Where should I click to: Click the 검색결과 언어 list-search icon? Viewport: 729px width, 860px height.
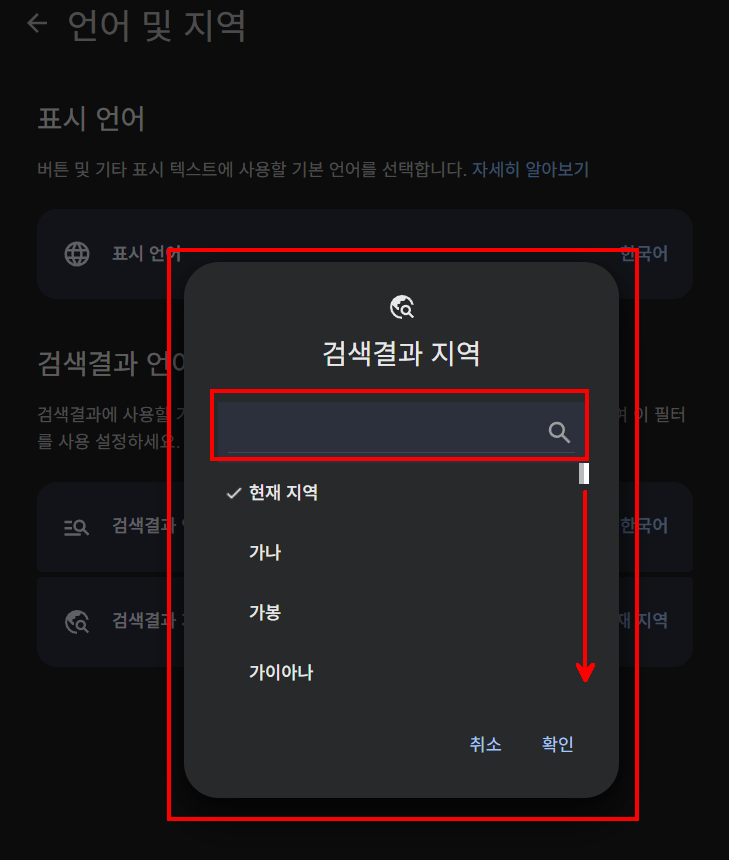click(x=76, y=527)
